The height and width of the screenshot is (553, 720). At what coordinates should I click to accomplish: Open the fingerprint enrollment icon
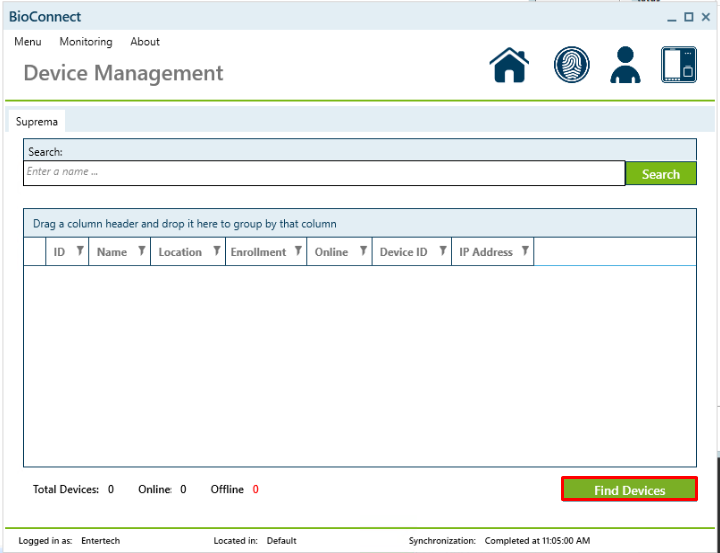tap(571, 66)
